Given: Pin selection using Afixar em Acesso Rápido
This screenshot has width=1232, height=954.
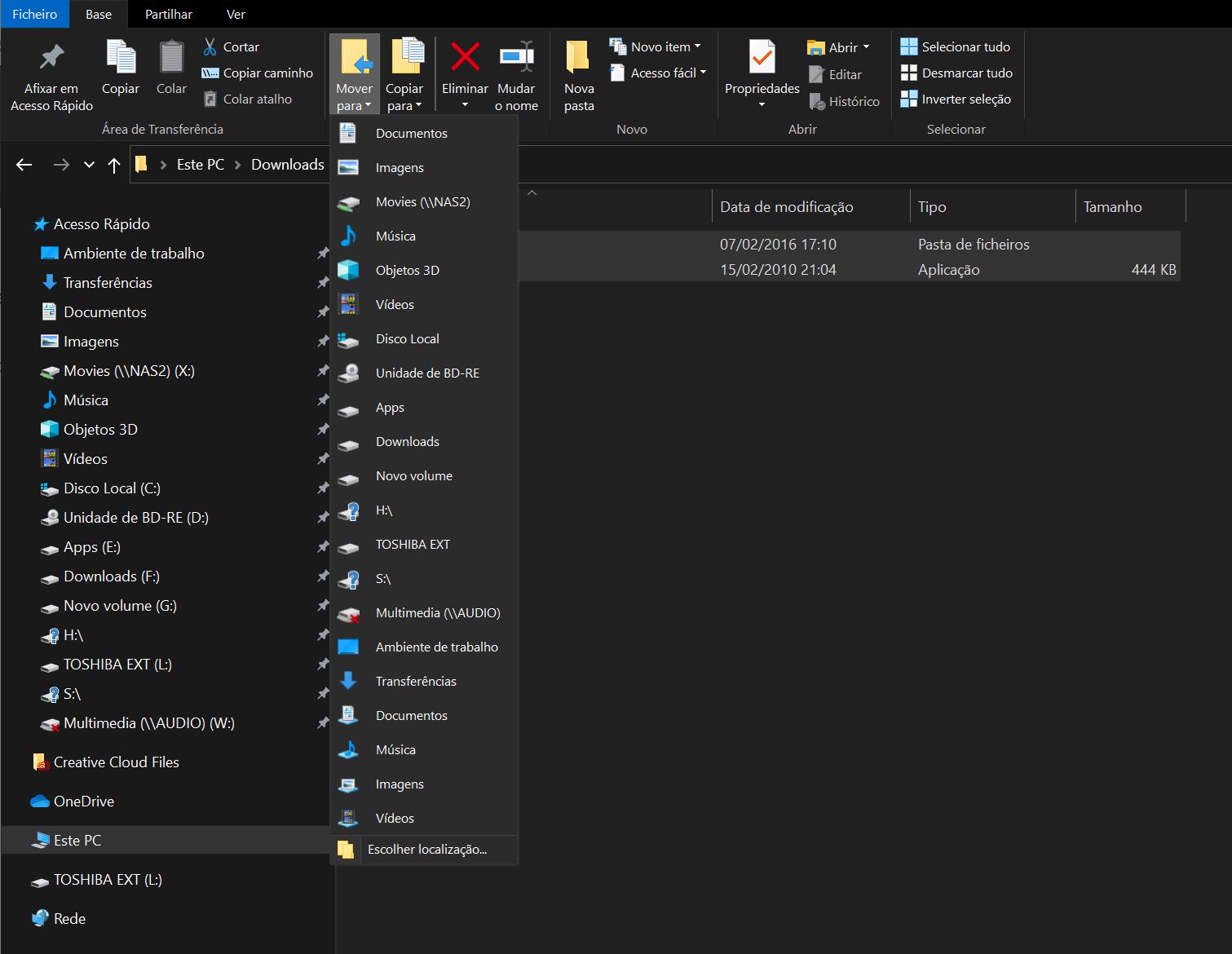Looking at the screenshot, I should coord(51,76).
